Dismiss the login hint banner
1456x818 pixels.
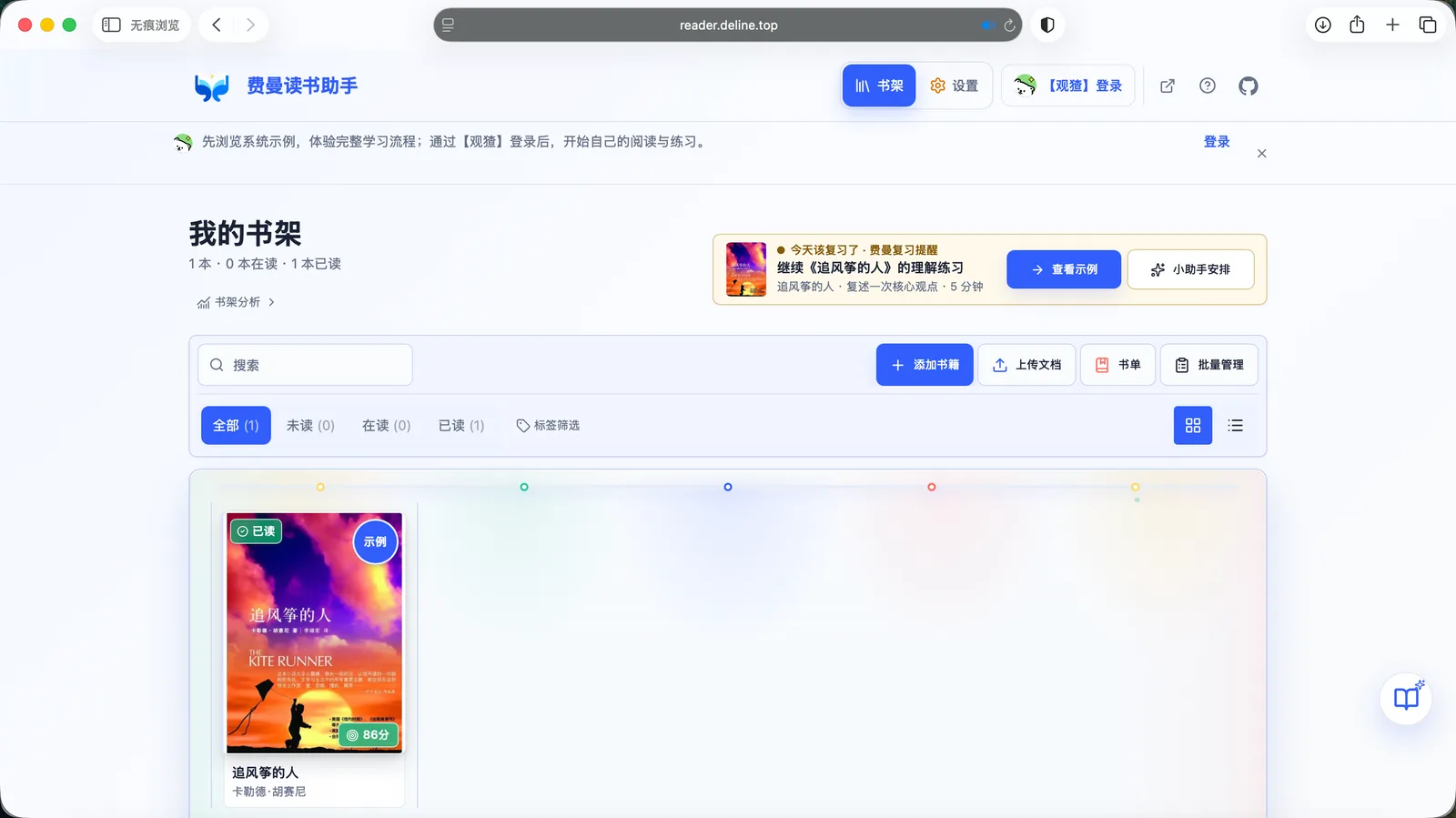click(x=1261, y=153)
